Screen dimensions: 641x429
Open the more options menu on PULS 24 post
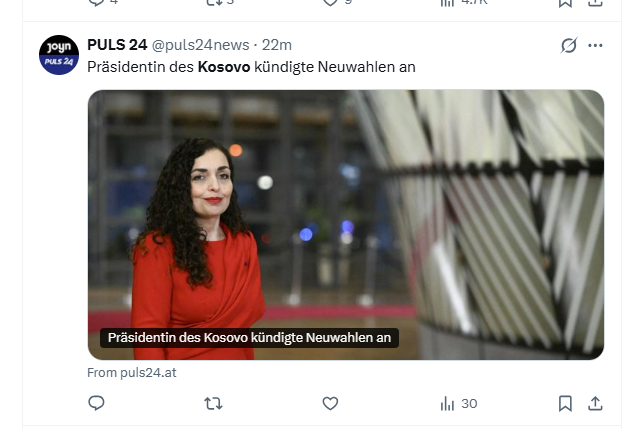pyautogui.click(x=595, y=45)
